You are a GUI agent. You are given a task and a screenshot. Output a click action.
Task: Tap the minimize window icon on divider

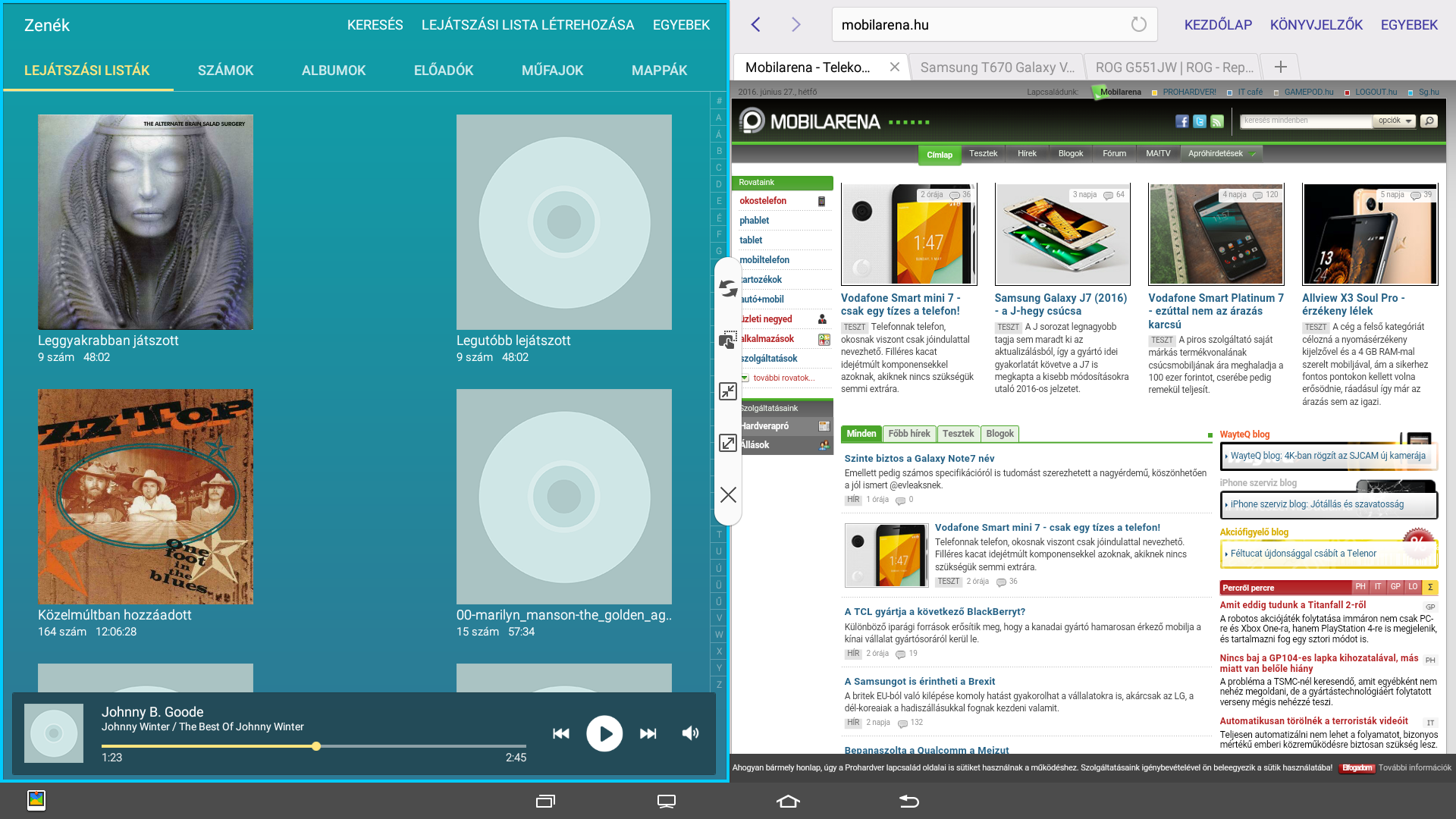(728, 391)
